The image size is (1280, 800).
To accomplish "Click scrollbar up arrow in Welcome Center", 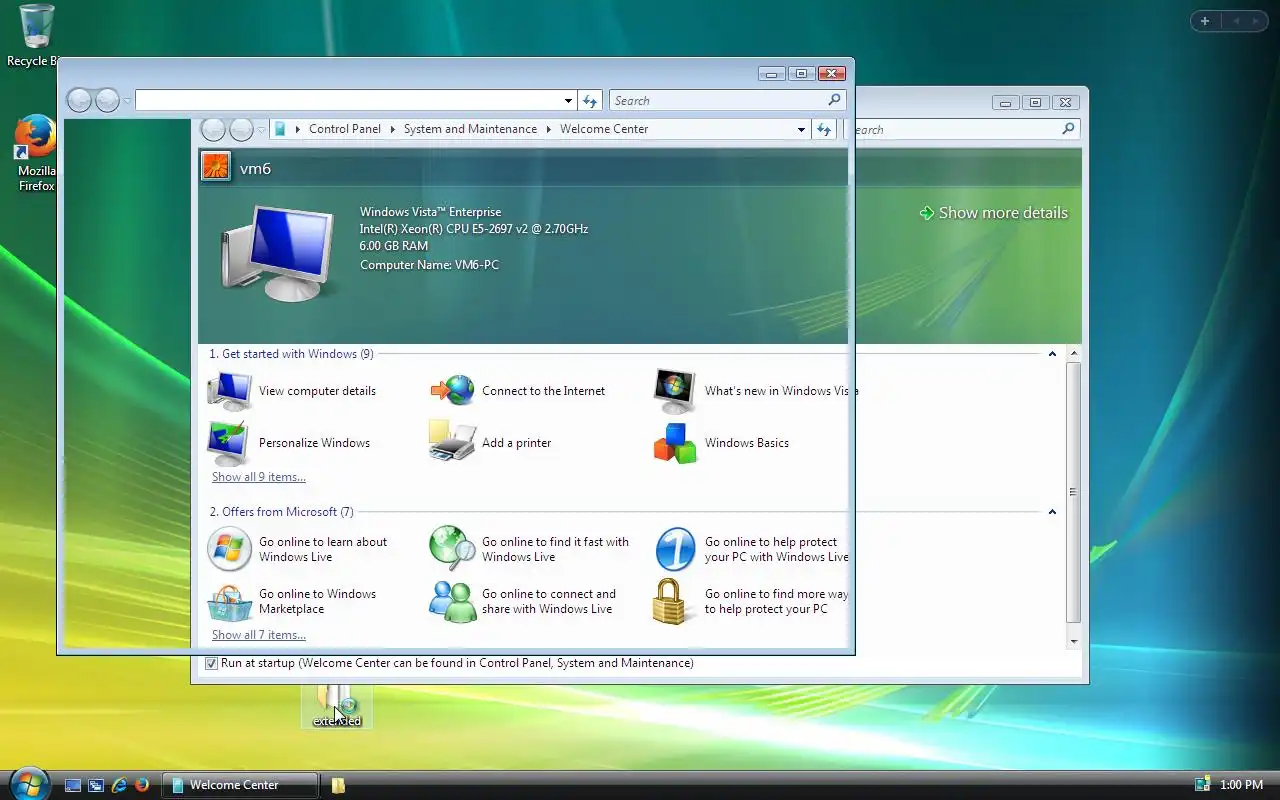I will coord(1074,354).
